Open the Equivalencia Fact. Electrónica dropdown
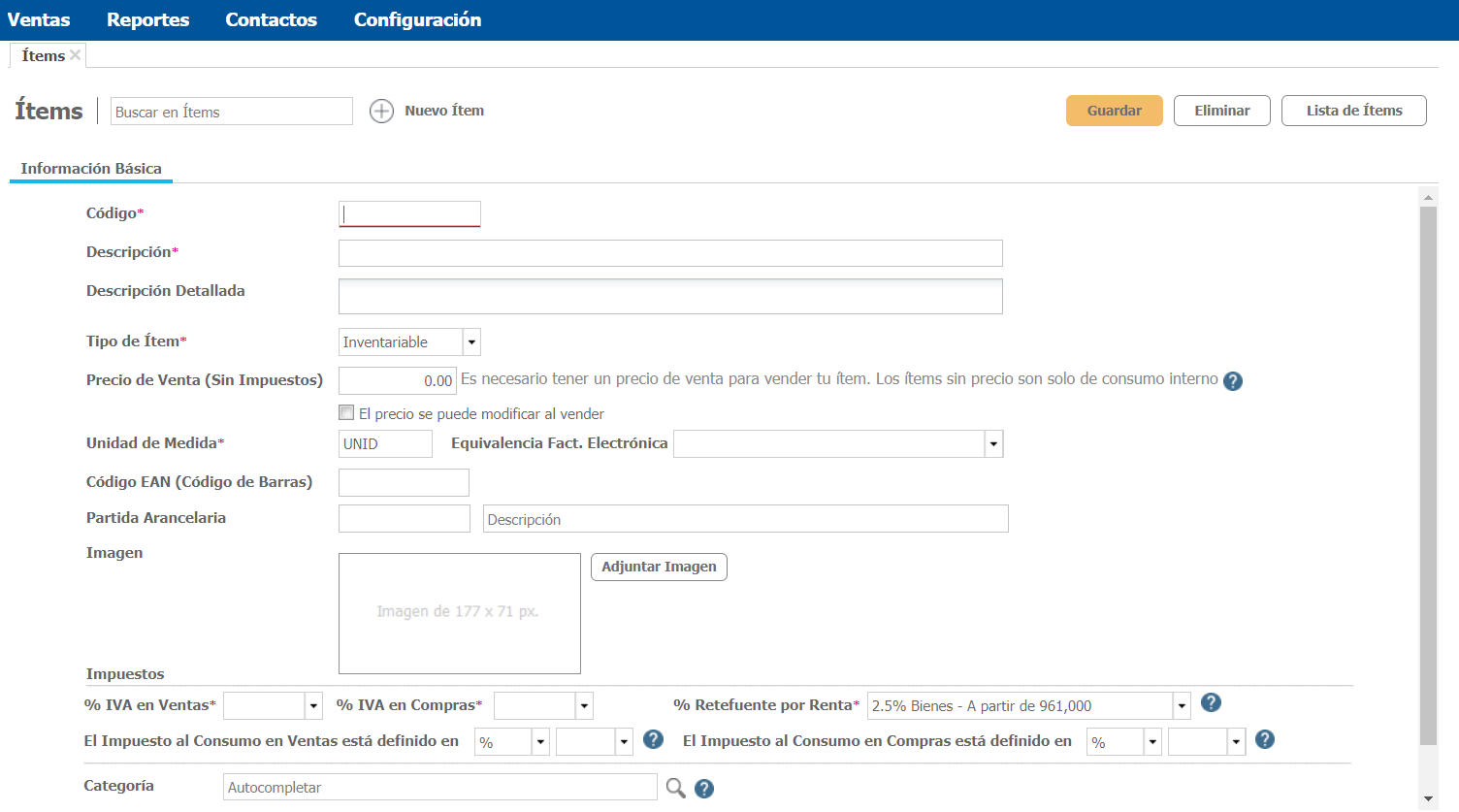Screen dimensions: 1459x812 pos(993,444)
